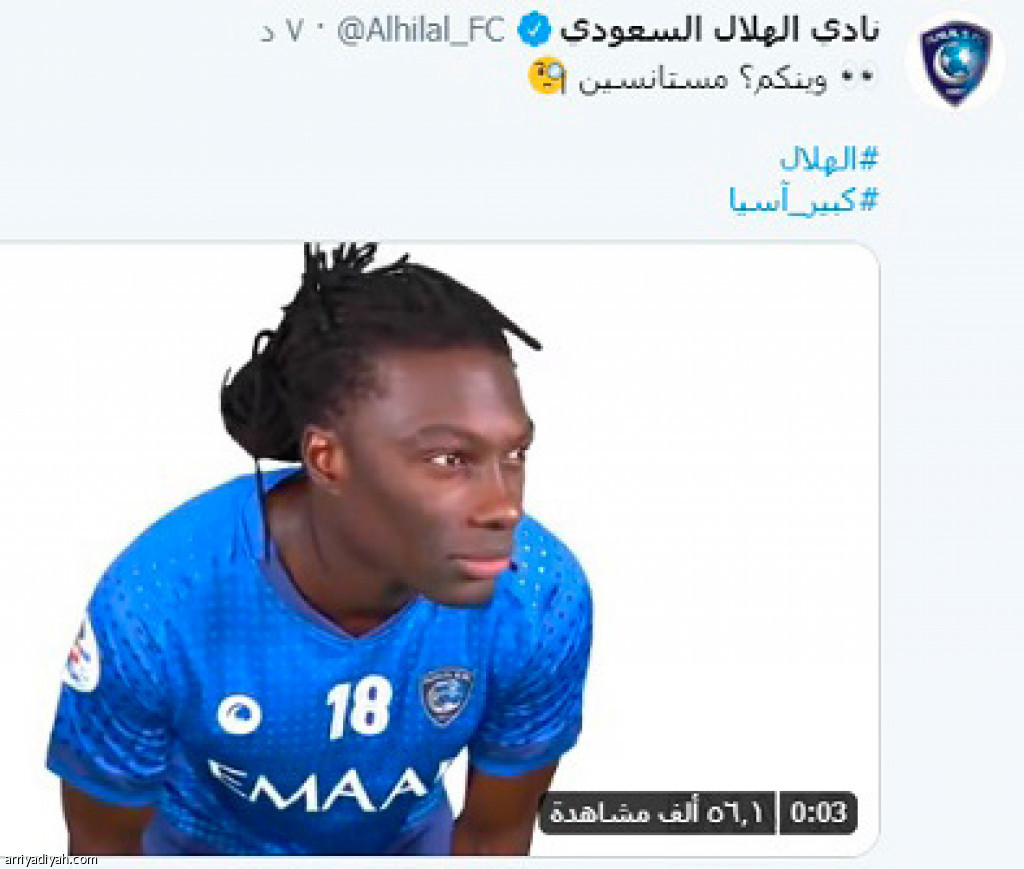Click the league sleeve patch on jersey
The height and width of the screenshot is (869, 1024).
click(82, 654)
